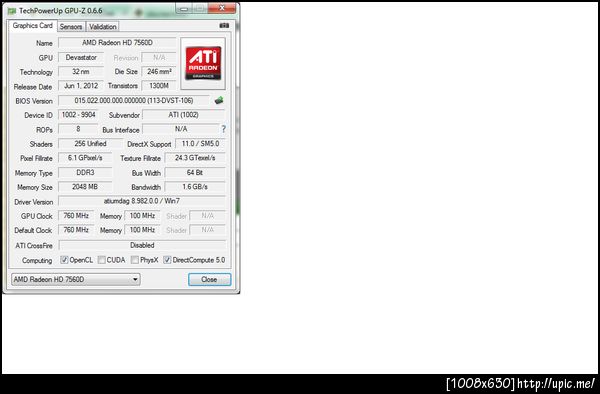The image size is (600, 394).
Task: Switch to the Graphics Card tab
Action: tap(33, 26)
